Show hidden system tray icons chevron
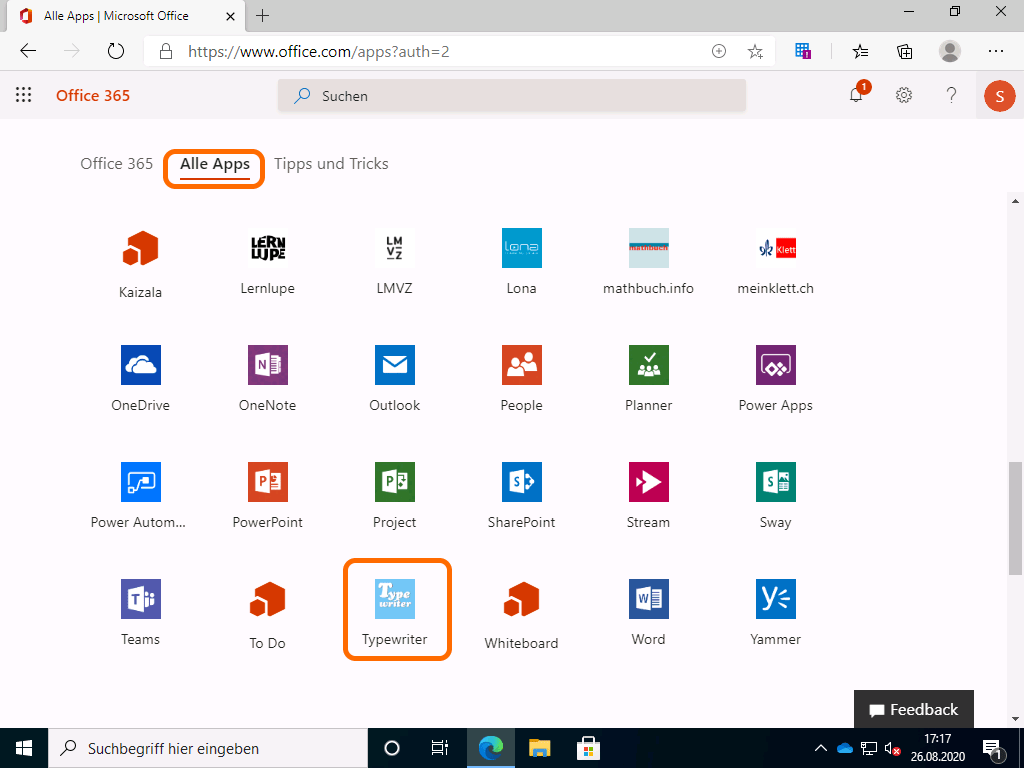This screenshot has width=1024, height=768. pos(821,748)
